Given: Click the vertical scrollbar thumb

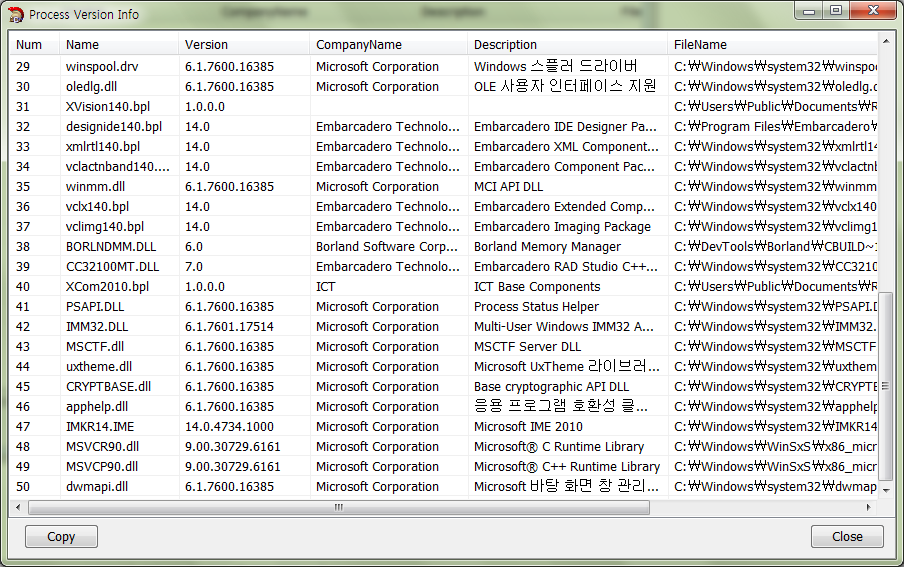Looking at the screenshot, I should click(x=886, y=386).
